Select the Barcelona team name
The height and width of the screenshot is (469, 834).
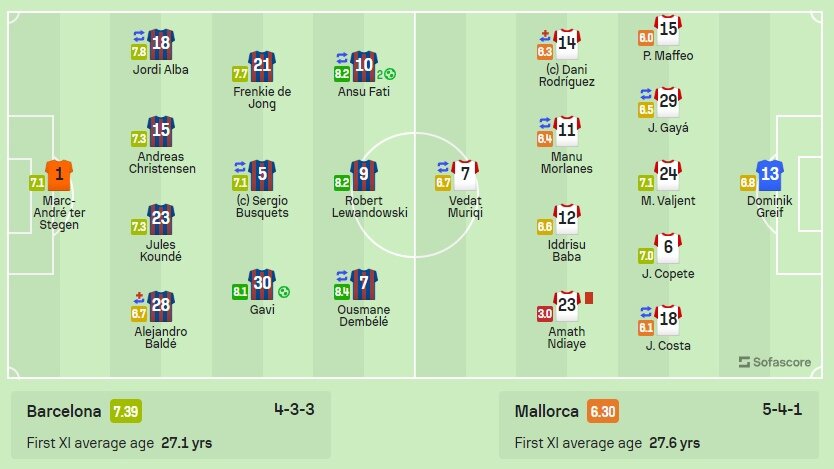pyautogui.click(x=64, y=411)
